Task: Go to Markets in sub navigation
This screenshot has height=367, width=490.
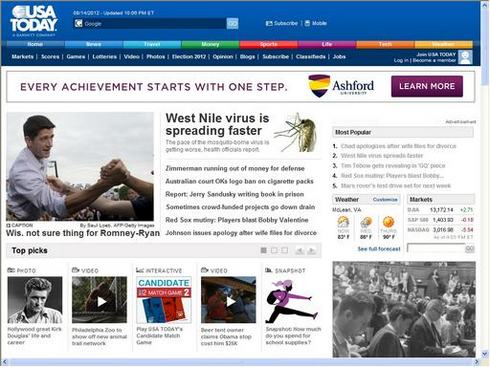Action: pos(22,57)
